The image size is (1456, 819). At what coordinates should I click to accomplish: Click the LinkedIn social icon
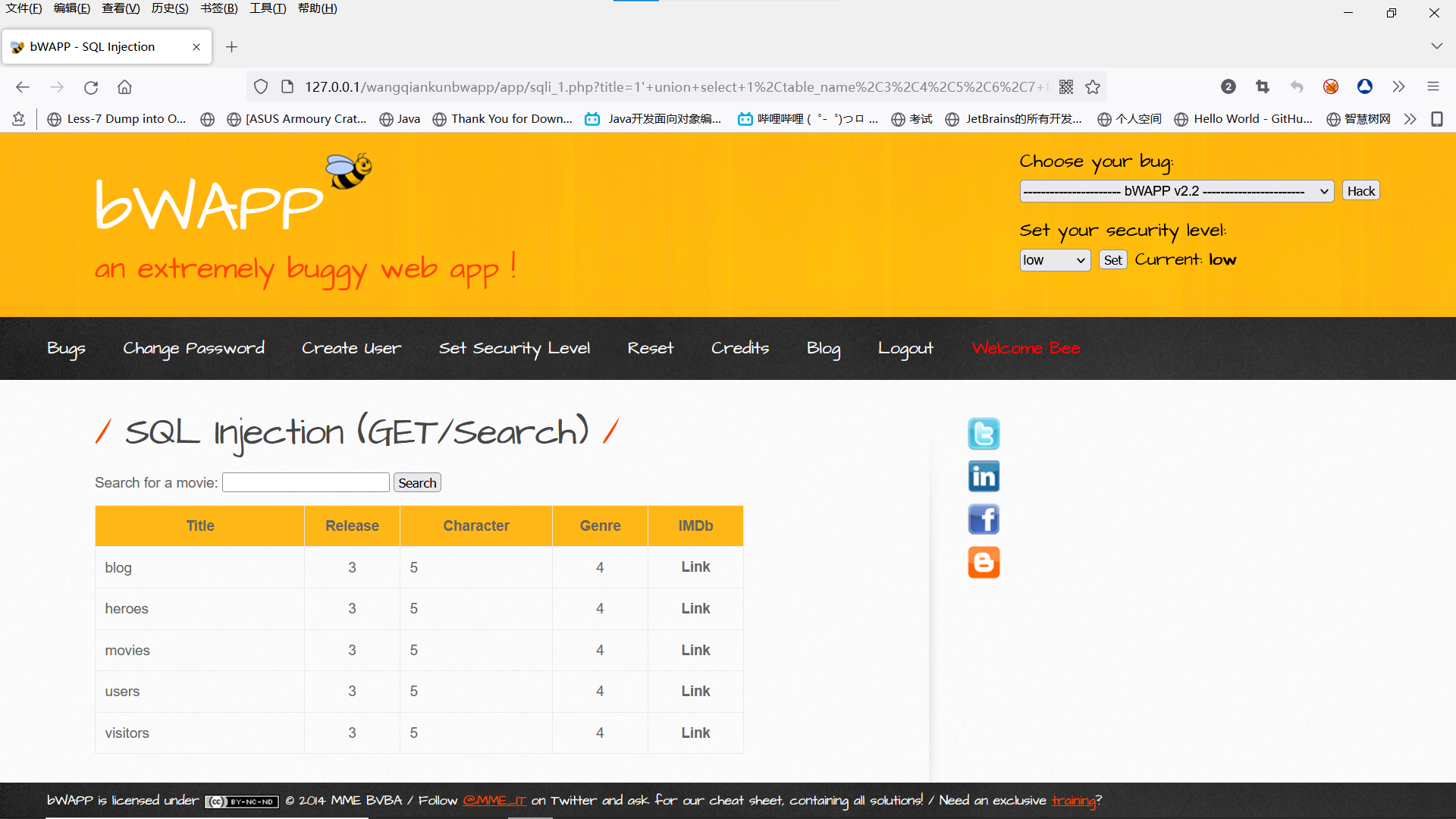[x=983, y=476]
